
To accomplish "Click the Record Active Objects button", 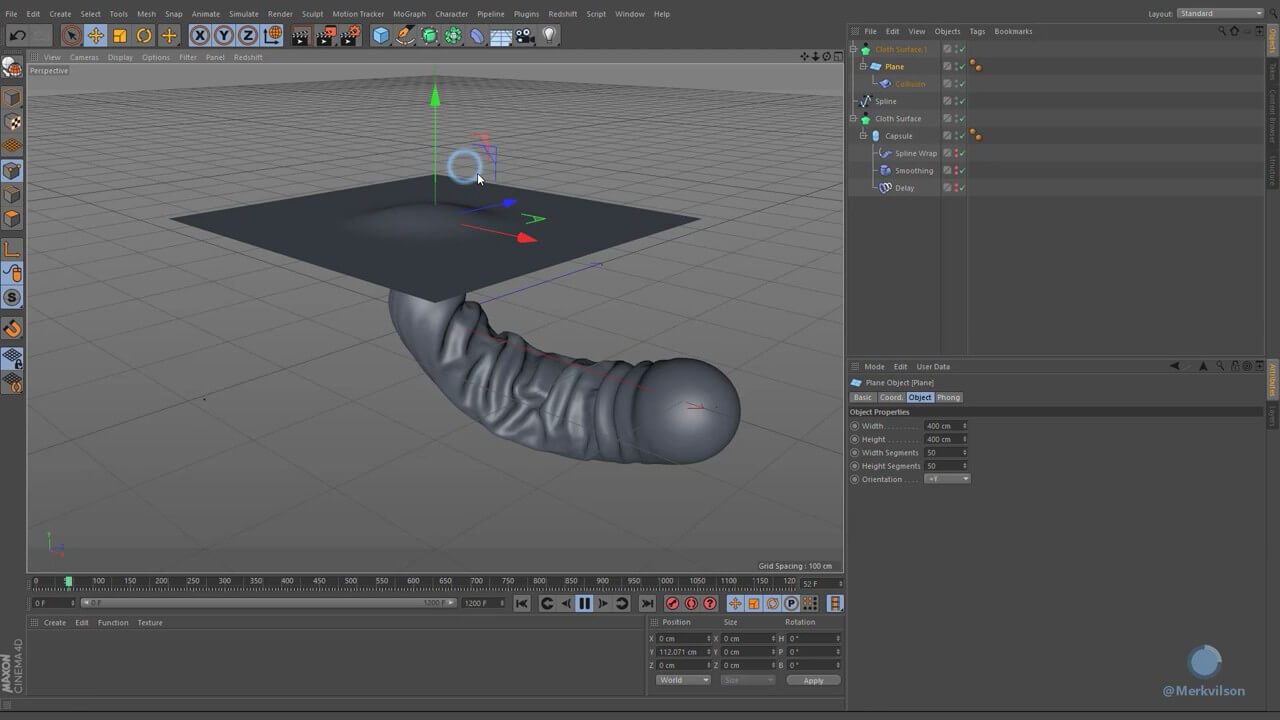I will pos(672,603).
